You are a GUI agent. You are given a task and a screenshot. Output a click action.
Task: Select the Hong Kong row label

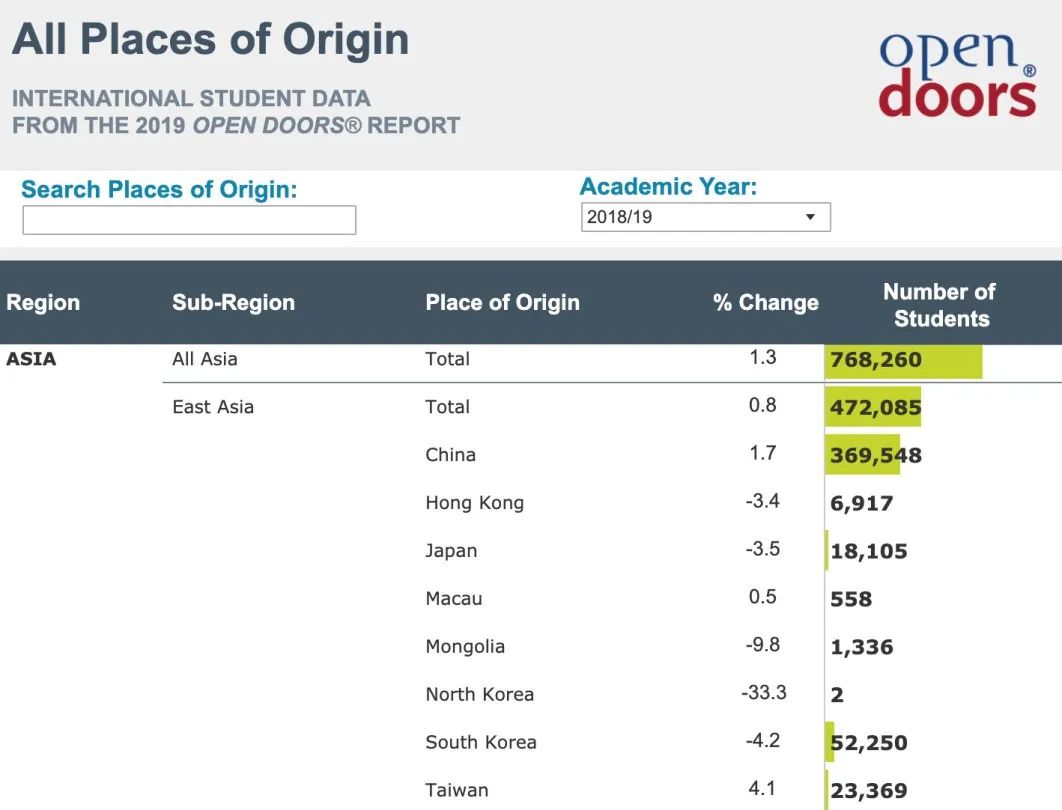click(x=475, y=503)
